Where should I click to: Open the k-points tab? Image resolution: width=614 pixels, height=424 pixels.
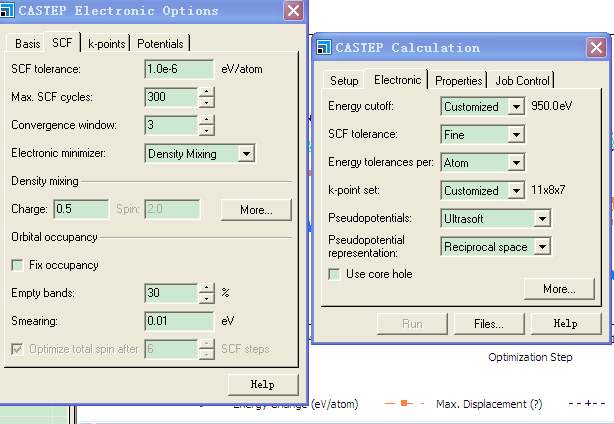click(107, 43)
